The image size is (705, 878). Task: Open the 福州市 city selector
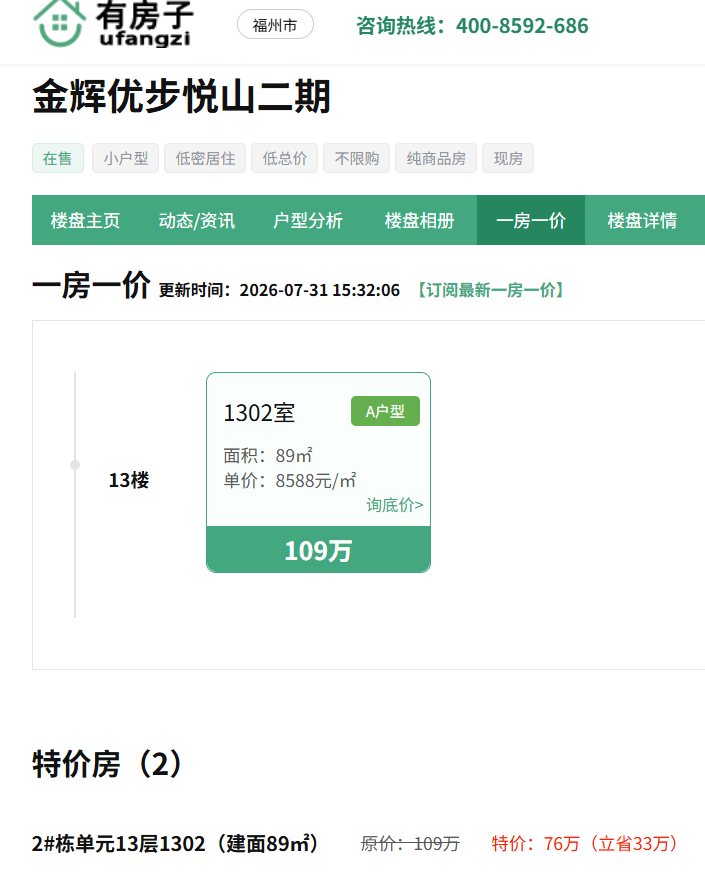(x=275, y=25)
